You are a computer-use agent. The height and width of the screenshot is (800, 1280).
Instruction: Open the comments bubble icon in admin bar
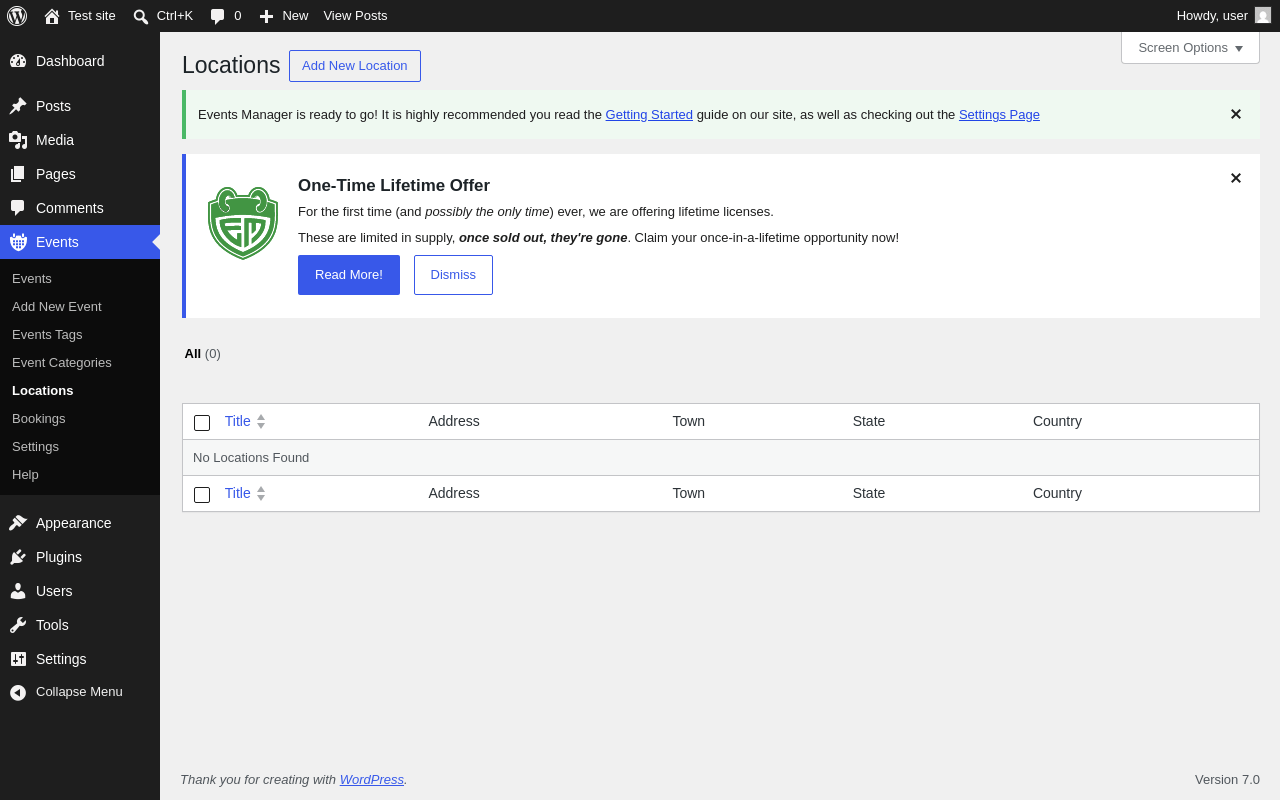coord(217,16)
